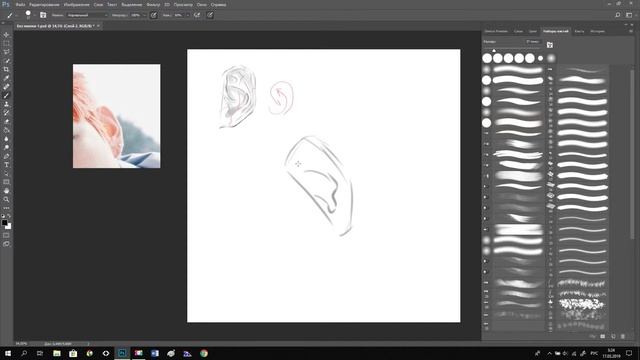This screenshot has width=640, height=360.
Task: Select the Clone Stamp tool
Action: pos(6,104)
